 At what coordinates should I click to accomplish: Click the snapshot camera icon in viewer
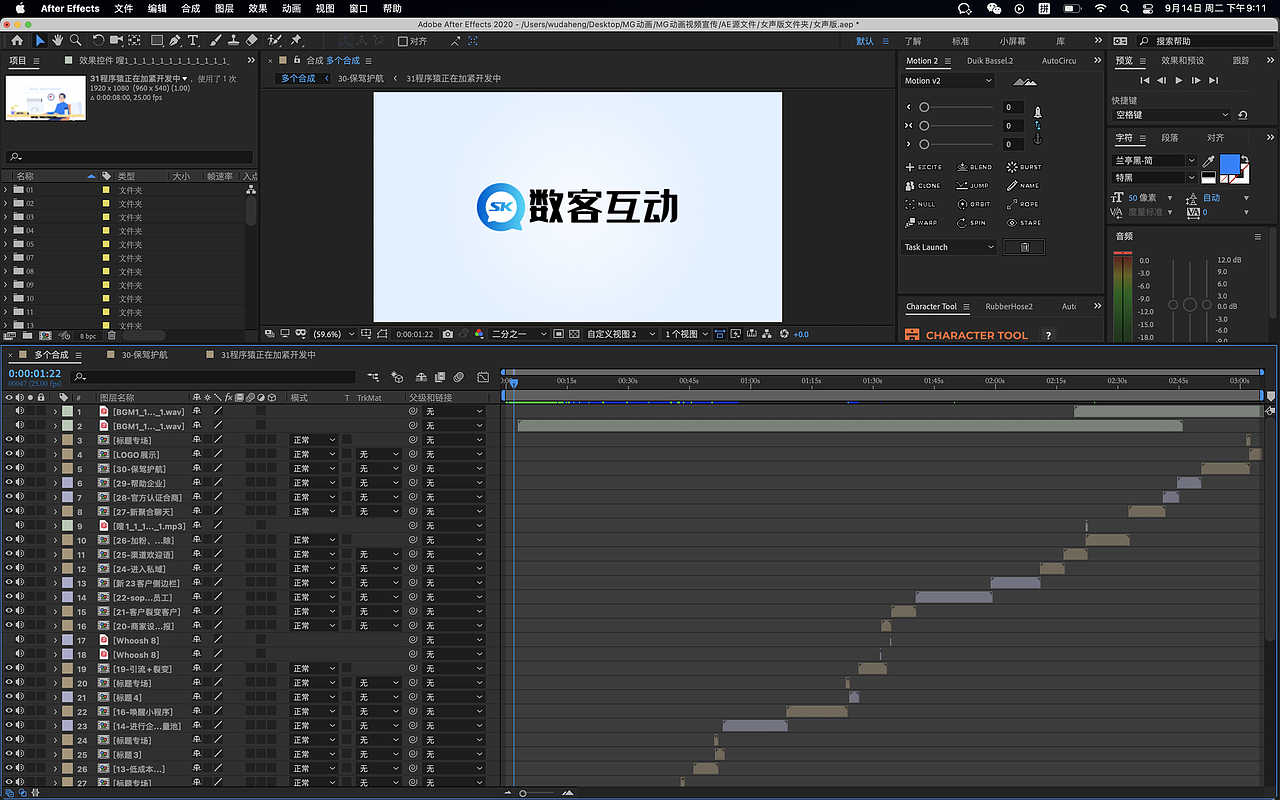coord(448,334)
